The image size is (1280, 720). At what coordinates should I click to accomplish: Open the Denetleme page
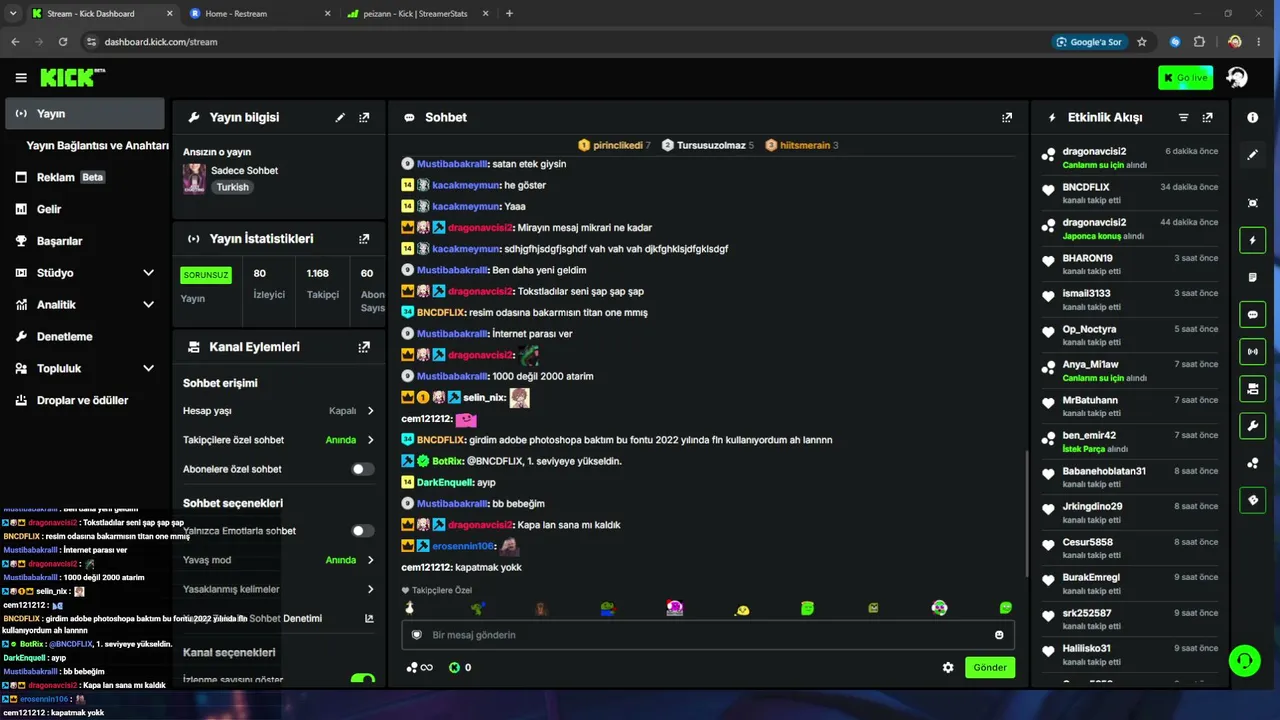(x=85, y=337)
